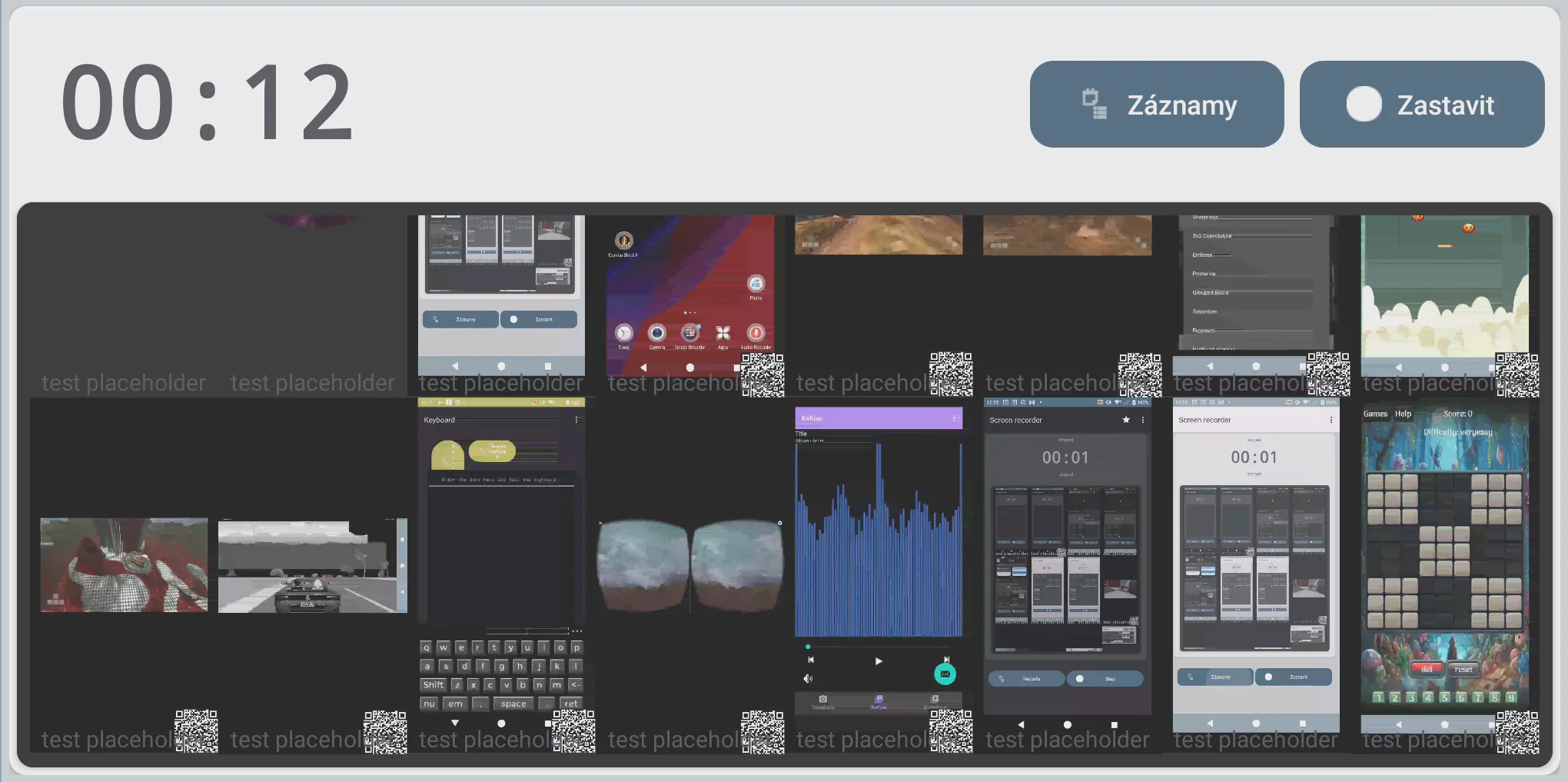Click the Záznamy button's records list icon
This screenshot has width=1568, height=782.
click(x=1095, y=105)
